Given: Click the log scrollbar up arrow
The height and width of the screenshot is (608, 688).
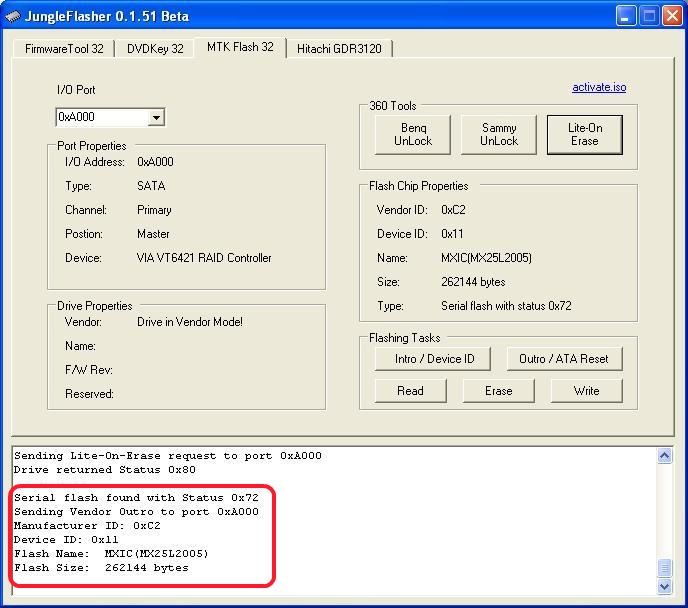Looking at the screenshot, I should pos(664,456).
